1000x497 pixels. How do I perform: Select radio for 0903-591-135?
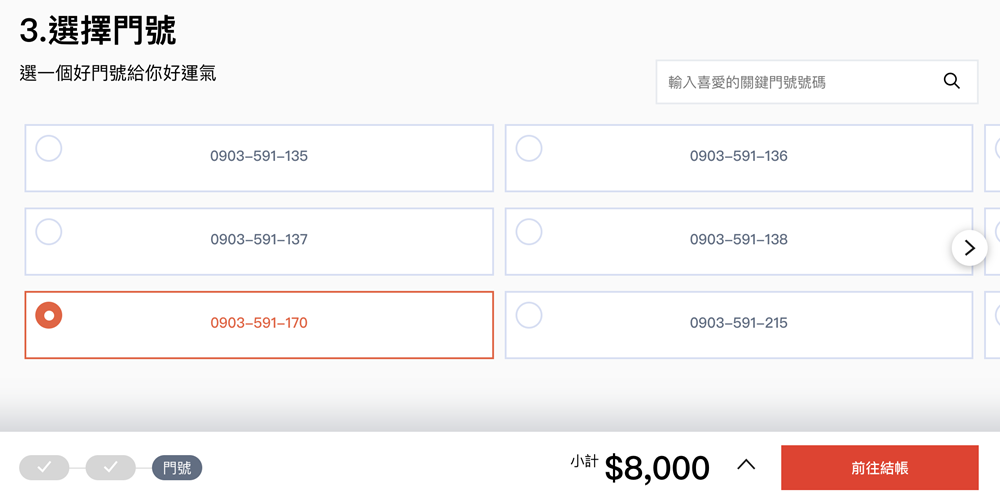pyautogui.click(x=49, y=148)
